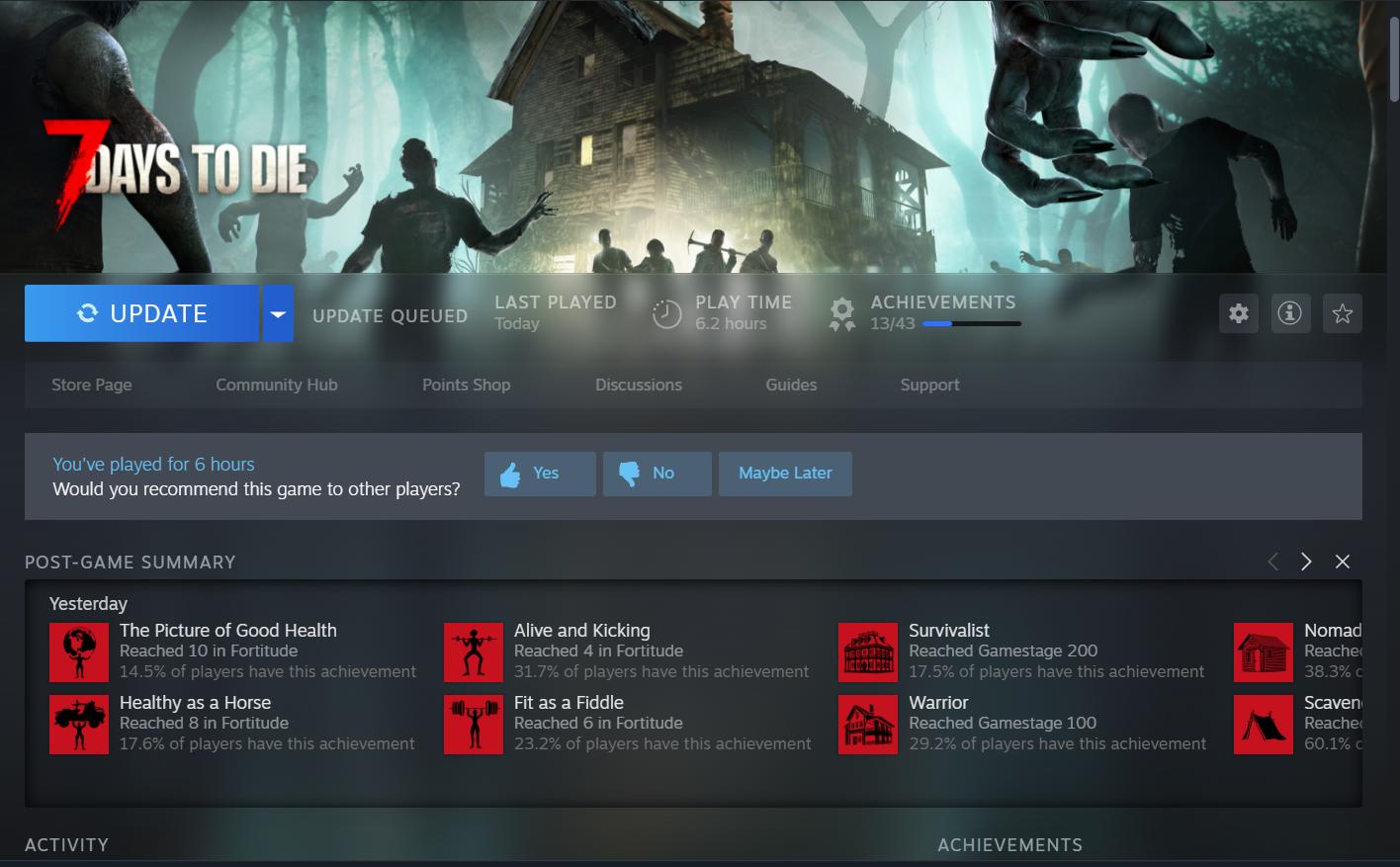Open the Survivalist achievement thumbnail
This screenshot has height=867, width=1400.
tap(867, 651)
